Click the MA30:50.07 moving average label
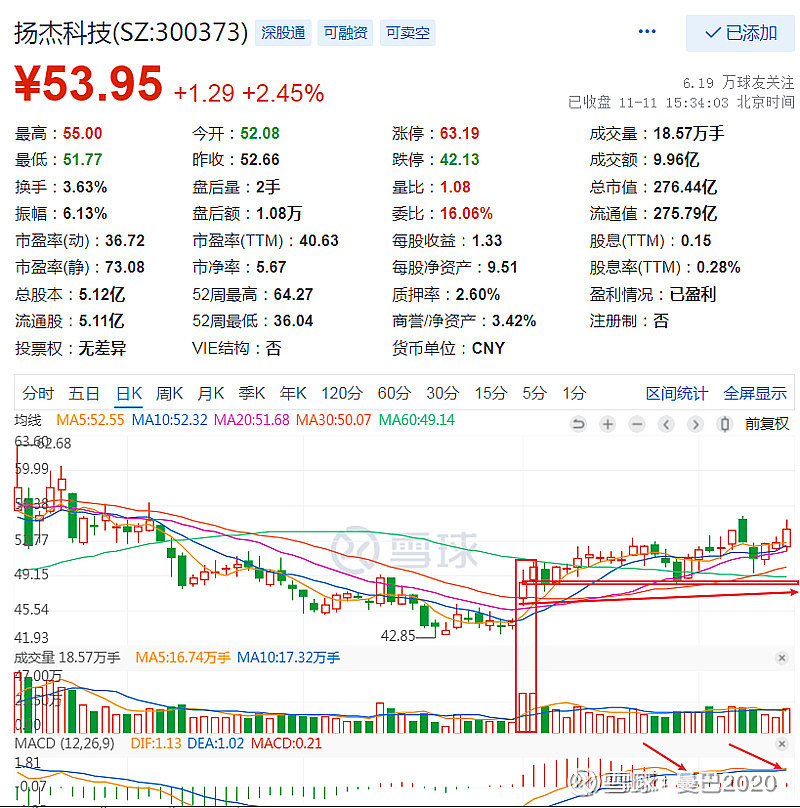 [x=334, y=420]
